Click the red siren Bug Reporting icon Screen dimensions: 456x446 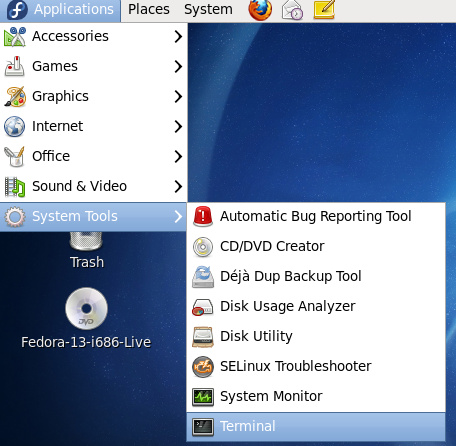tap(203, 216)
